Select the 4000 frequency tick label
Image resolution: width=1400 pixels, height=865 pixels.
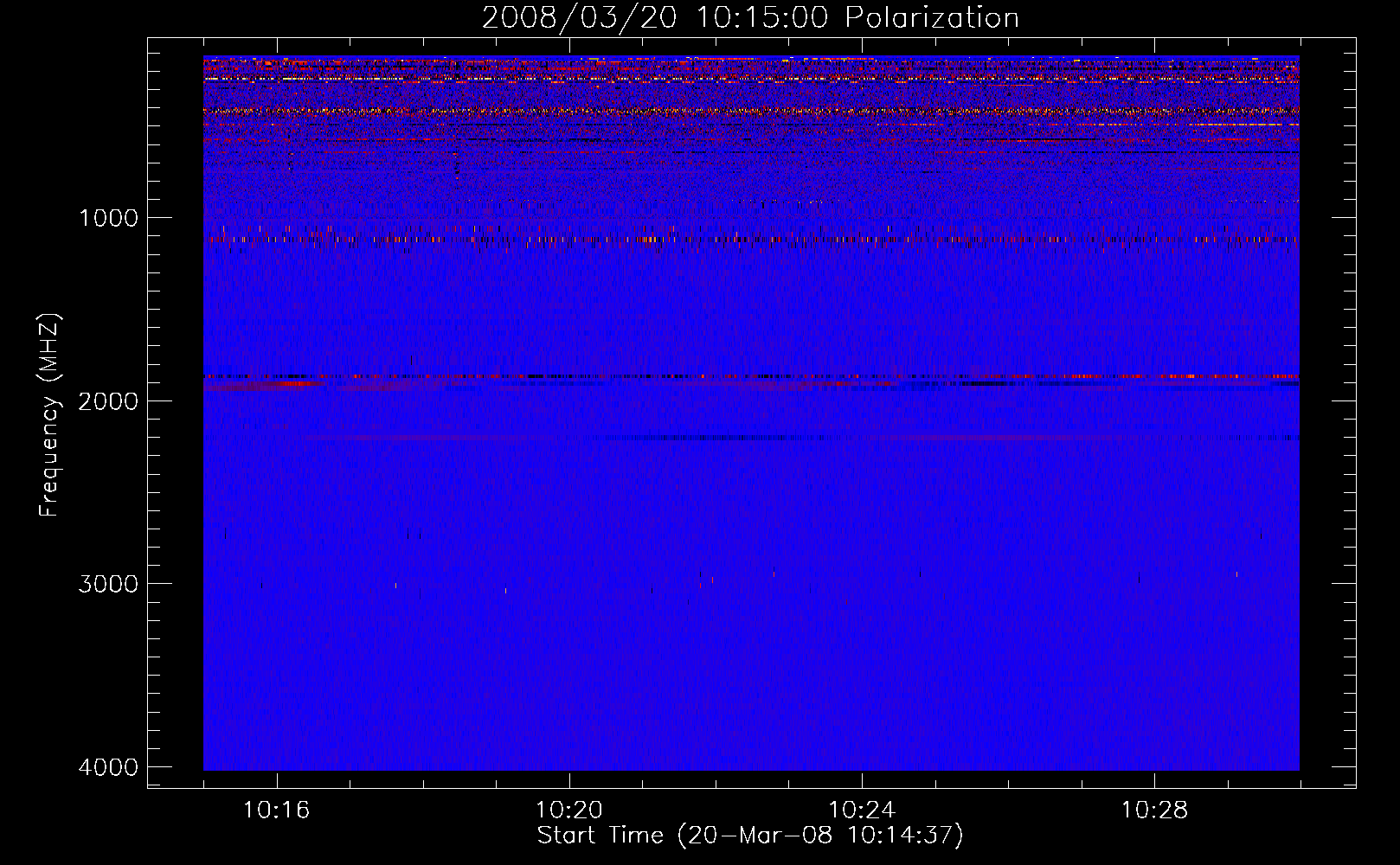(x=108, y=767)
